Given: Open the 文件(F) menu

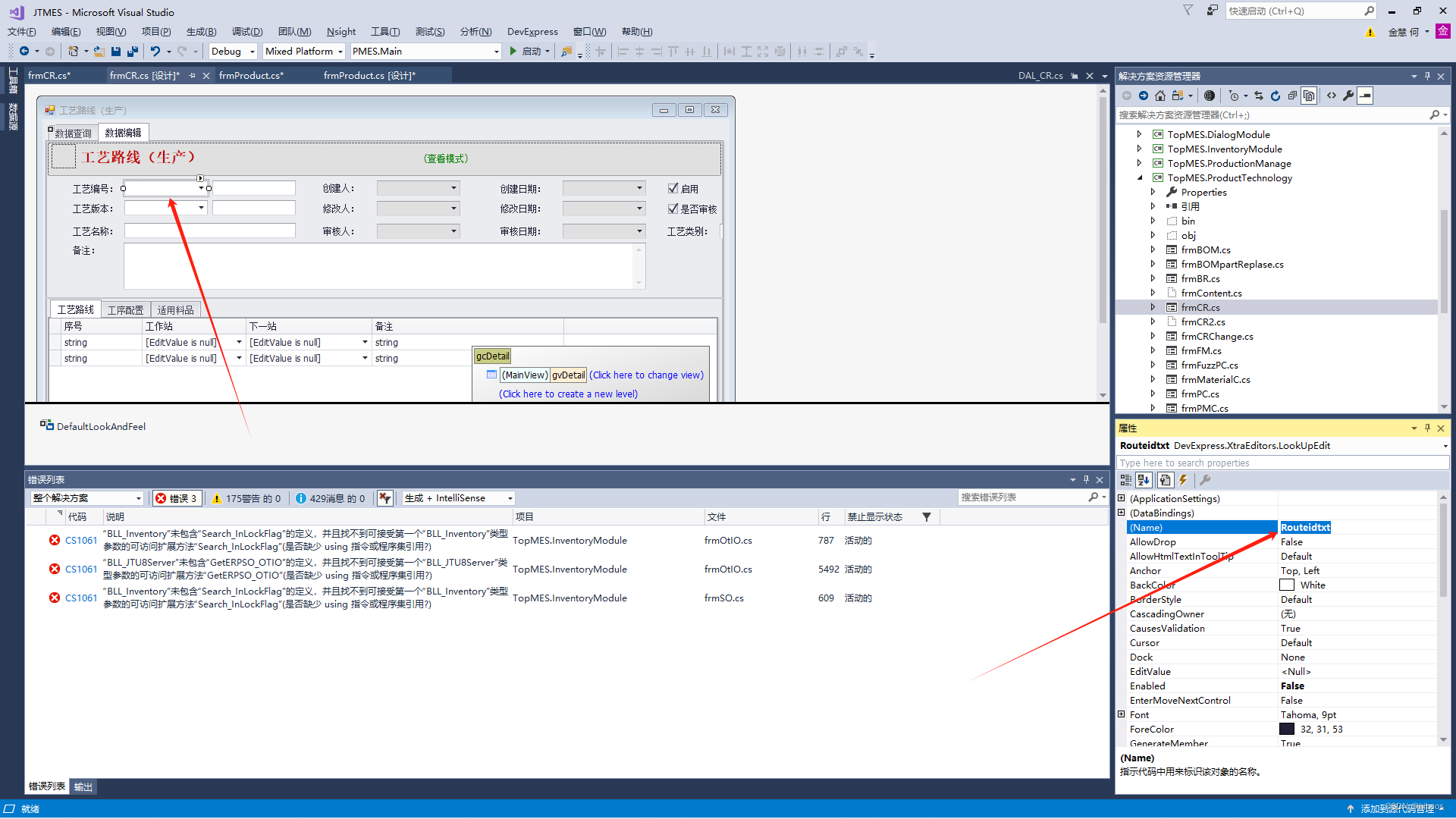Looking at the screenshot, I should tap(22, 31).
